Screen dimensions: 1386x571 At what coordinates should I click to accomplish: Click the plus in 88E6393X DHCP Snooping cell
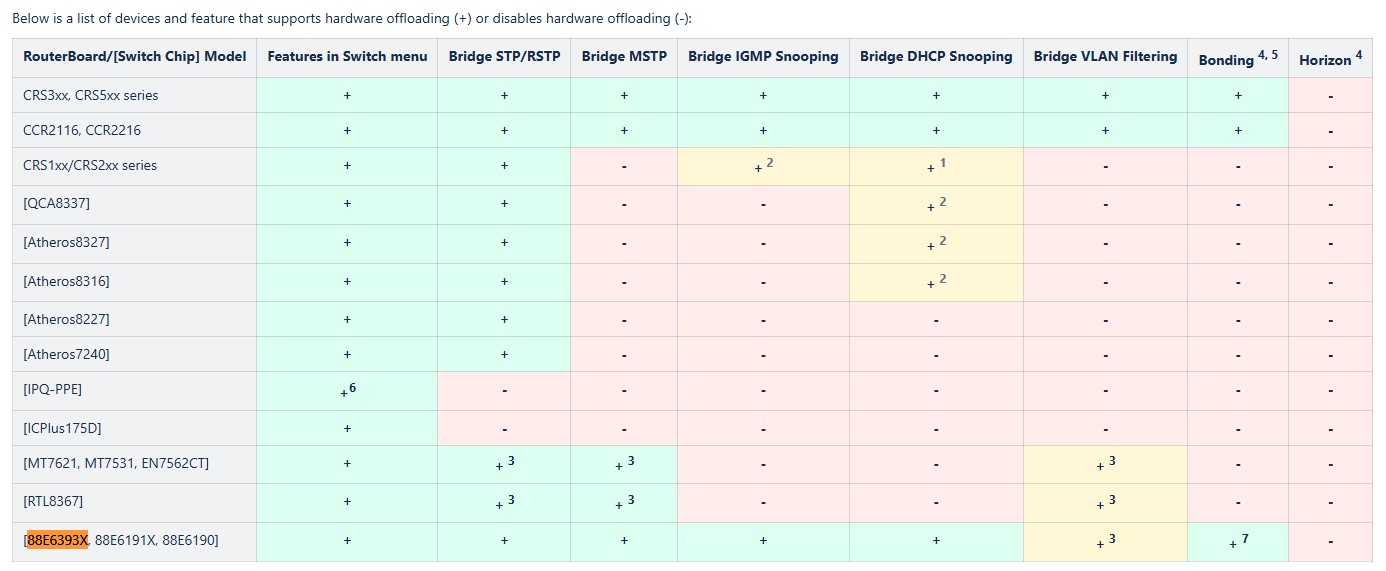point(936,541)
